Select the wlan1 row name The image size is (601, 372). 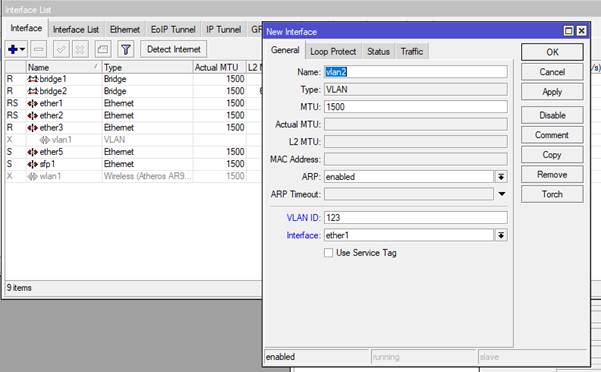coord(50,176)
